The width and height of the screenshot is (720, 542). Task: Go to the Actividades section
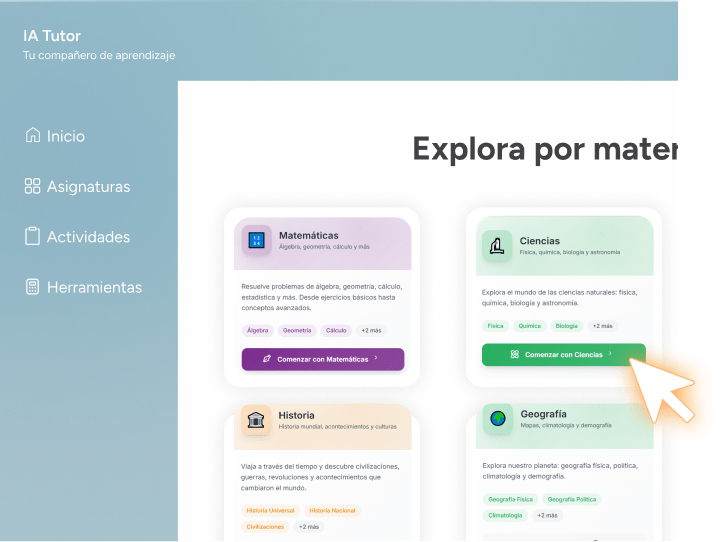click(x=88, y=237)
